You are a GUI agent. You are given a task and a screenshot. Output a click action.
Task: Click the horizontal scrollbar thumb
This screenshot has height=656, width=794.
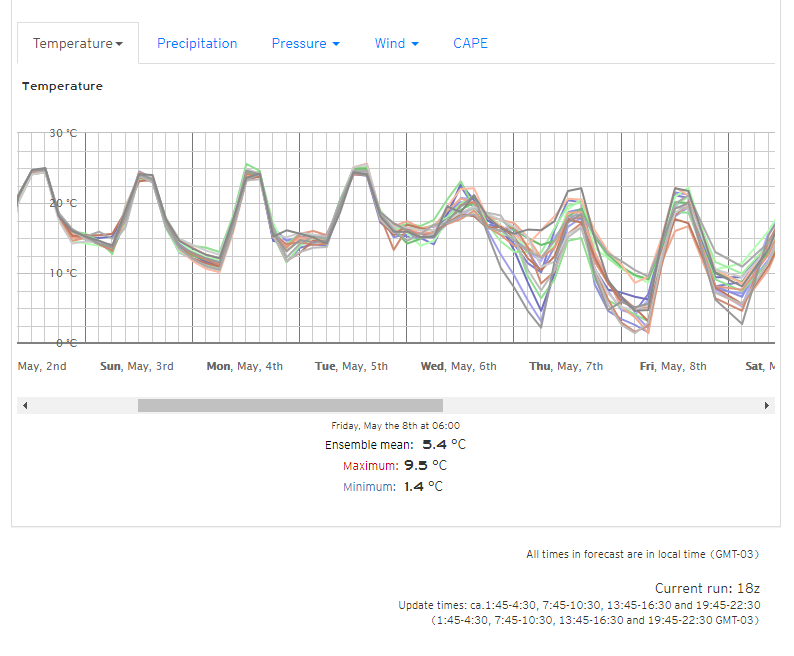point(290,405)
